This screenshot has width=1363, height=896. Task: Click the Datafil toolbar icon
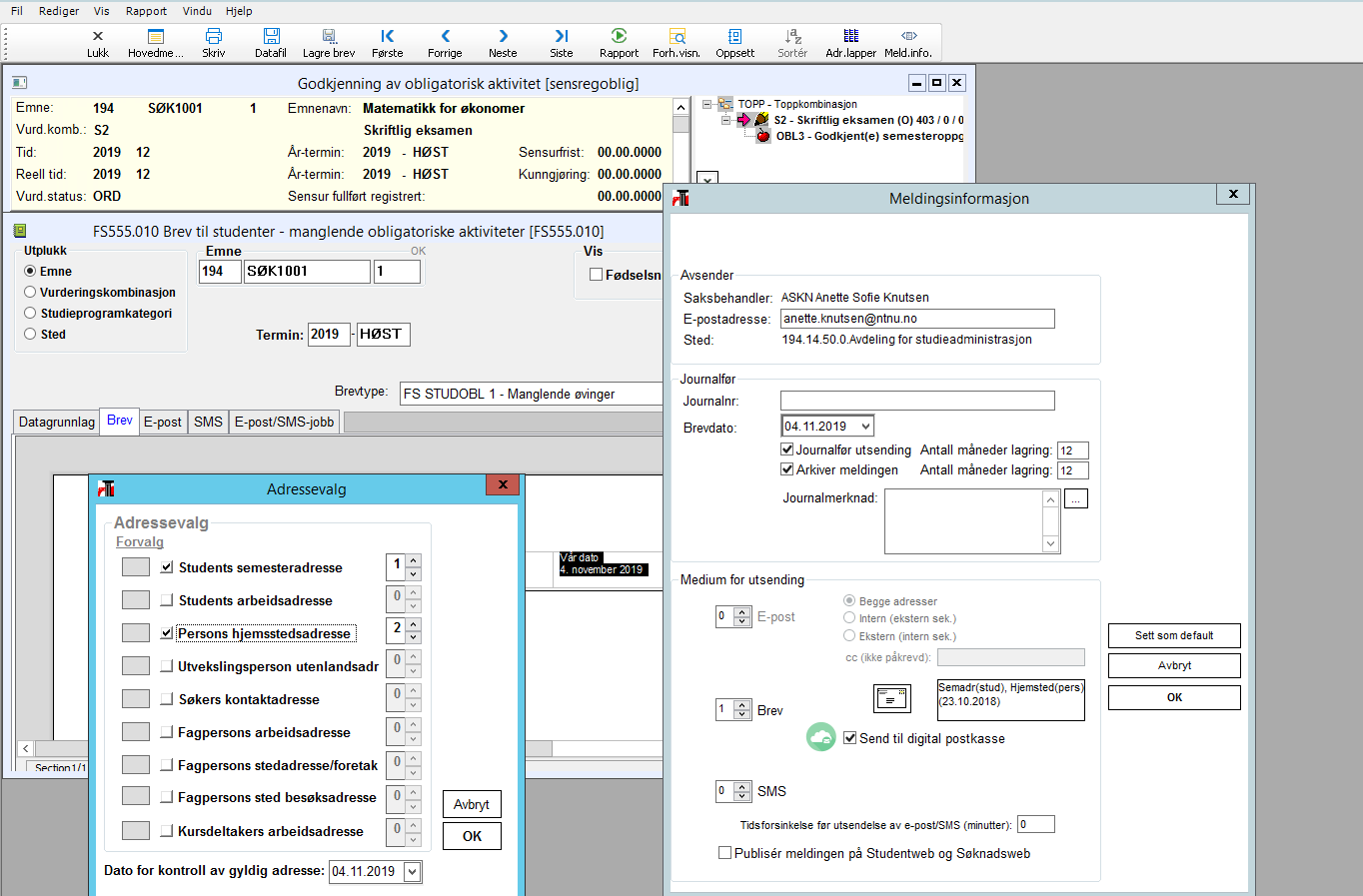pyautogui.click(x=271, y=36)
